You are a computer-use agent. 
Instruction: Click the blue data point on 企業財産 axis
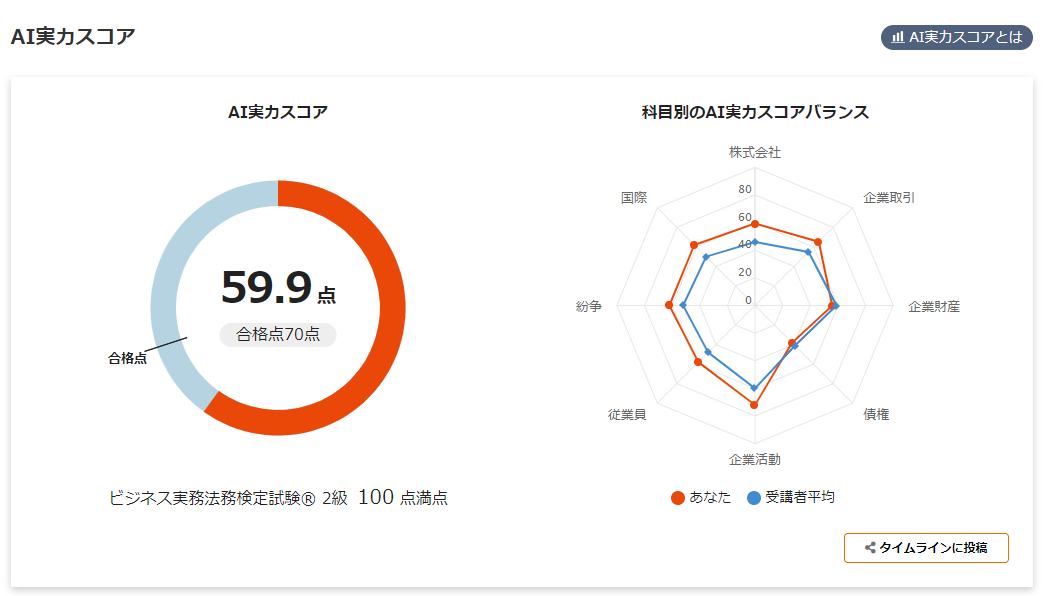837,307
